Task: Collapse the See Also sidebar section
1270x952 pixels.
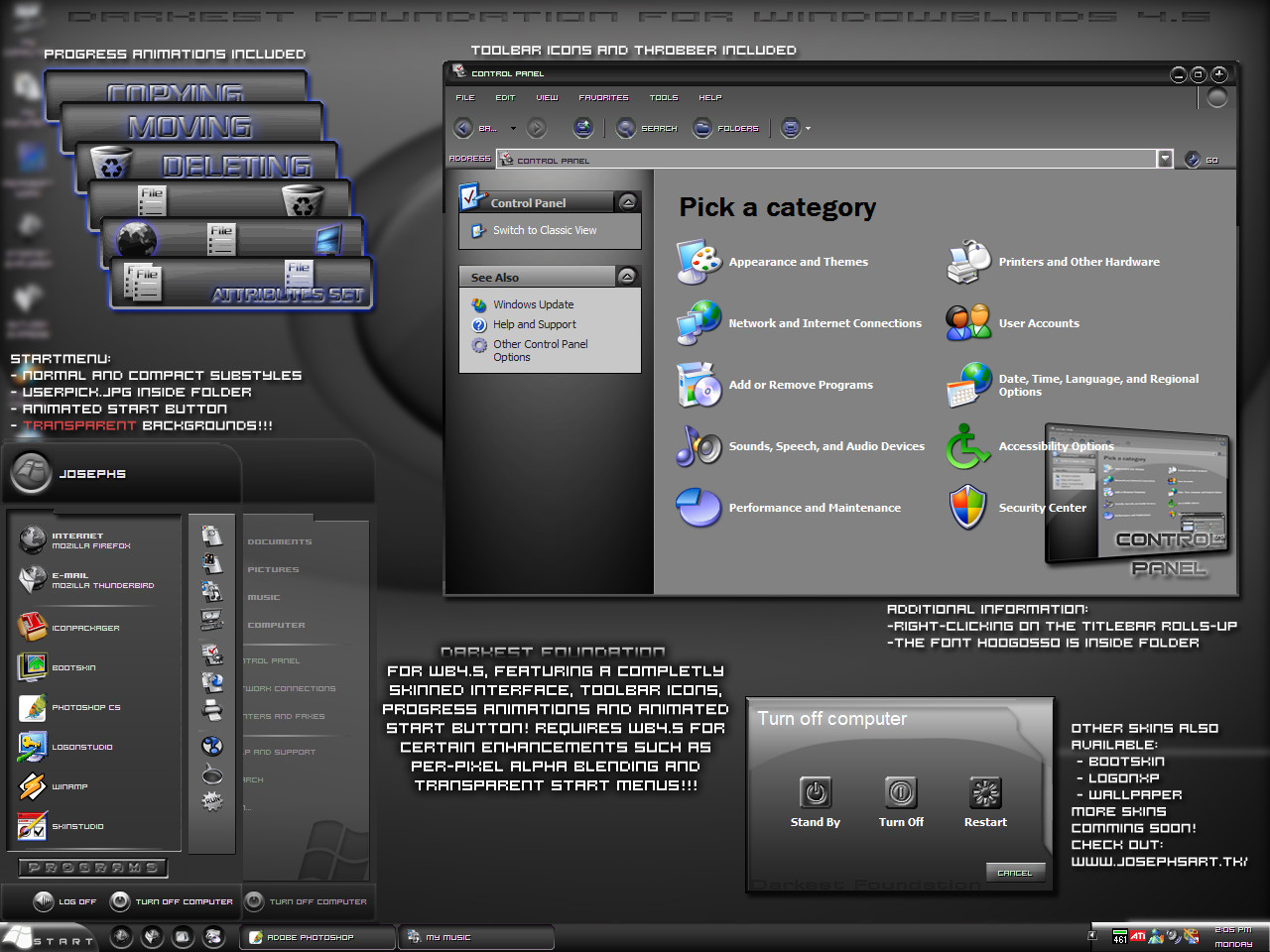Action: [x=627, y=277]
